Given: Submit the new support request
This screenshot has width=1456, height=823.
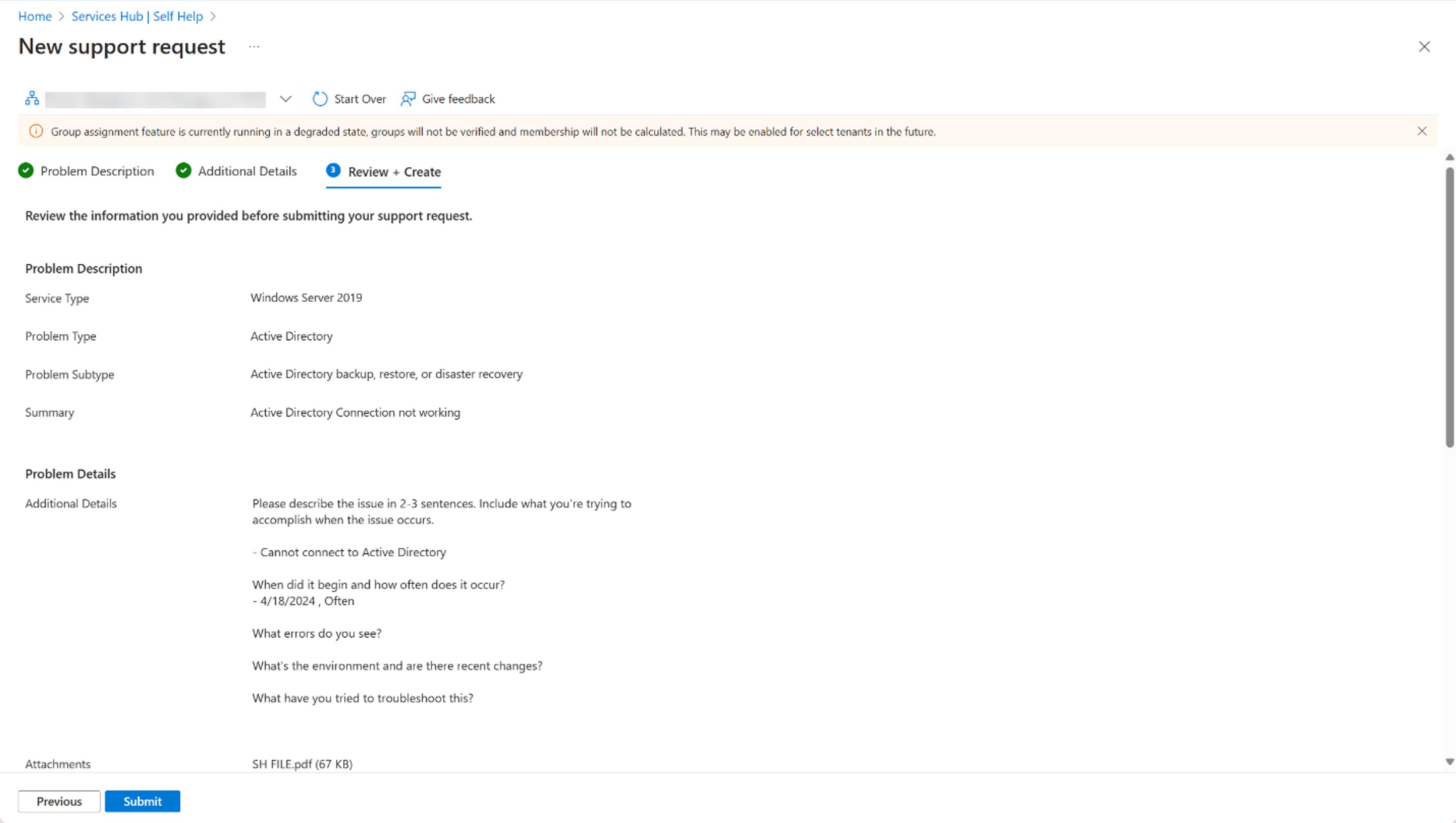Looking at the screenshot, I should [142, 801].
